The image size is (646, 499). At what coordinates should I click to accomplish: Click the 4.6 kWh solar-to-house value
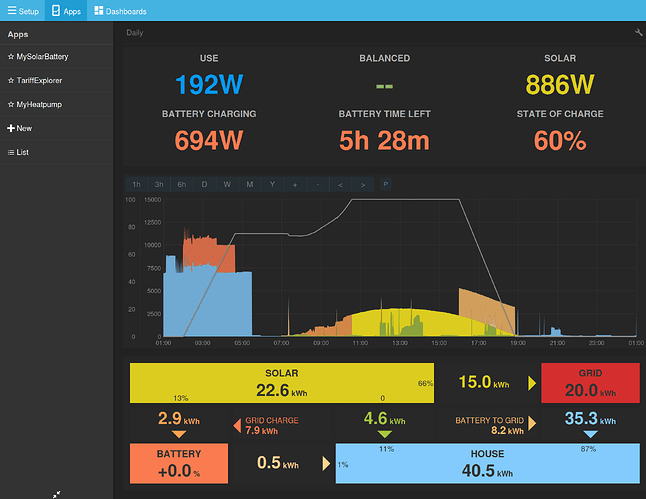point(384,419)
